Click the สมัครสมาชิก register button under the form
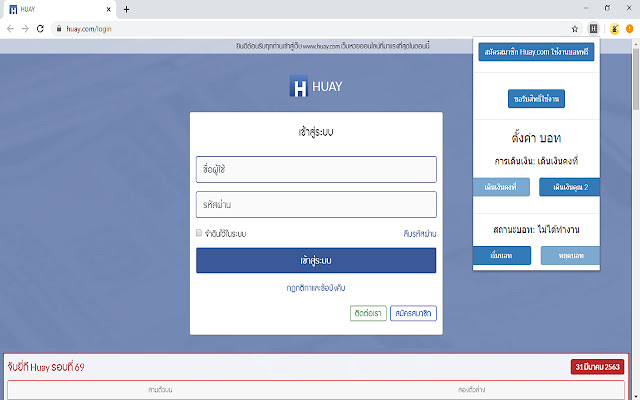Image resolution: width=640 pixels, height=400 pixels. 413,313
